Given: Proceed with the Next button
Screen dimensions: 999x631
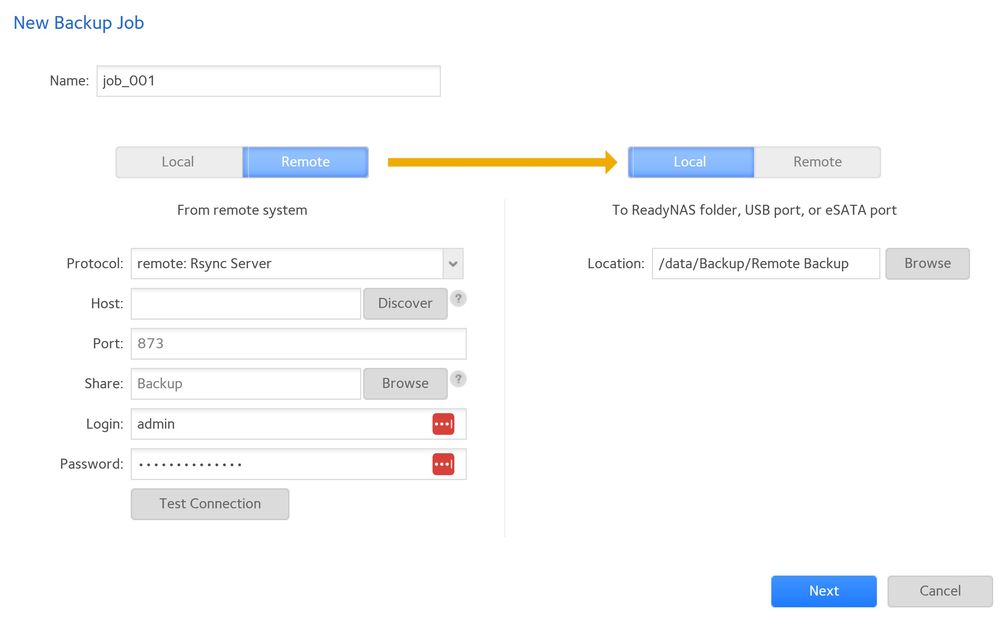Looking at the screenshot, I should [x=823, y=591].
